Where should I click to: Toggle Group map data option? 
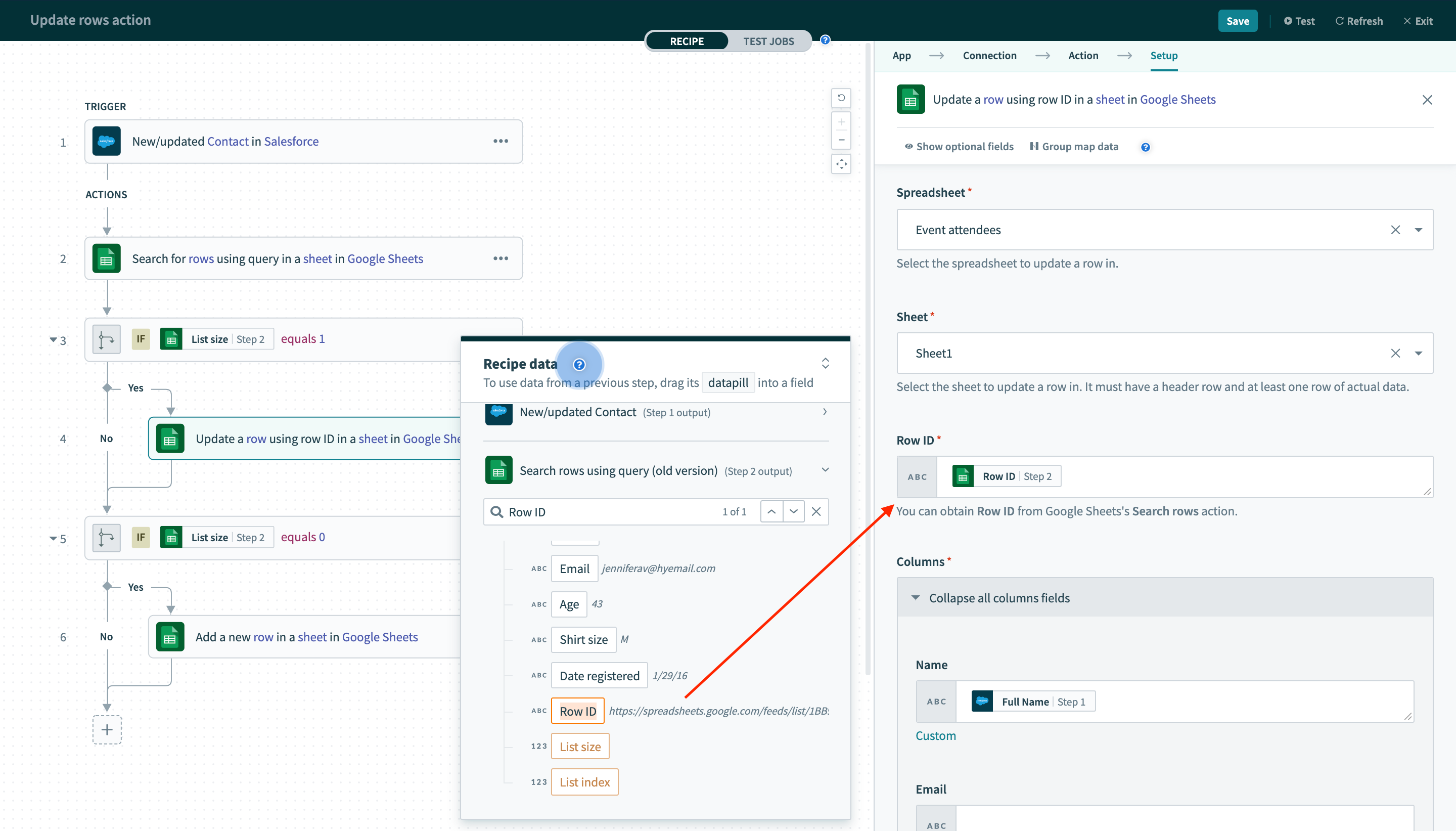1074,147
